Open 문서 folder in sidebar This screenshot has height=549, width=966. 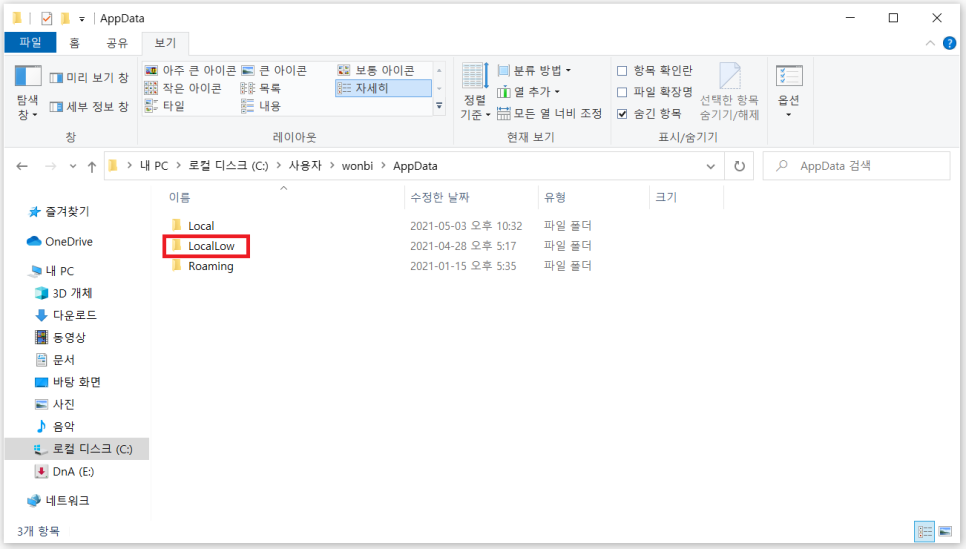55,360
